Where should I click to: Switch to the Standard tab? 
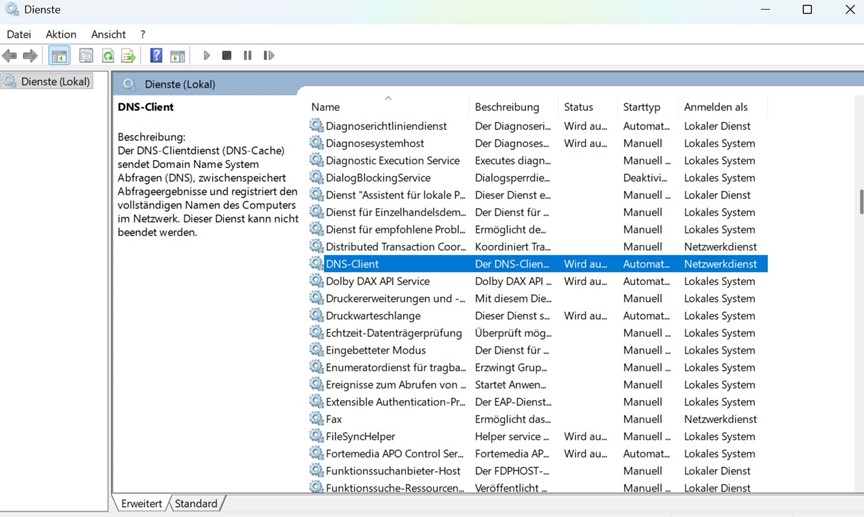[198, 504]
